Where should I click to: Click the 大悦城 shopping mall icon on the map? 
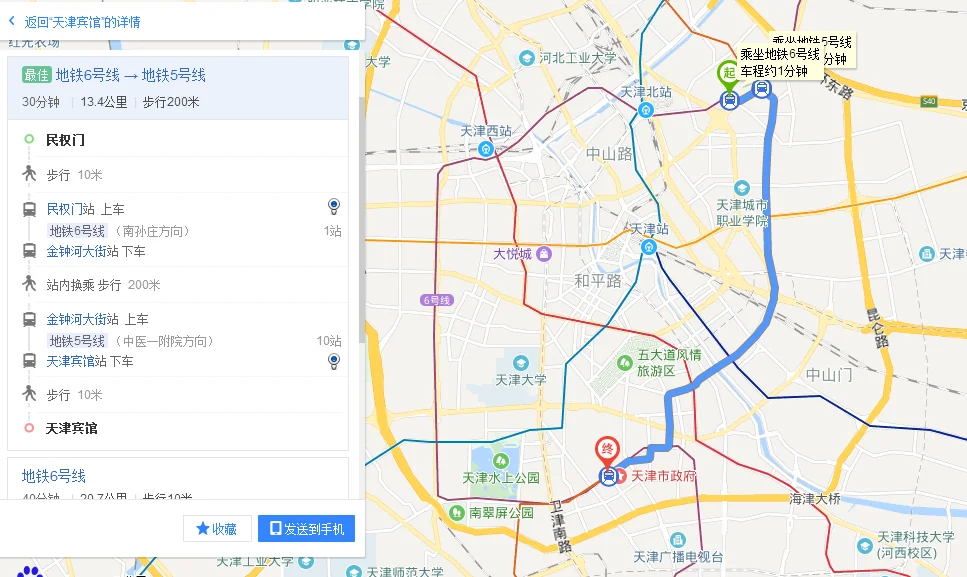[542, 253]
